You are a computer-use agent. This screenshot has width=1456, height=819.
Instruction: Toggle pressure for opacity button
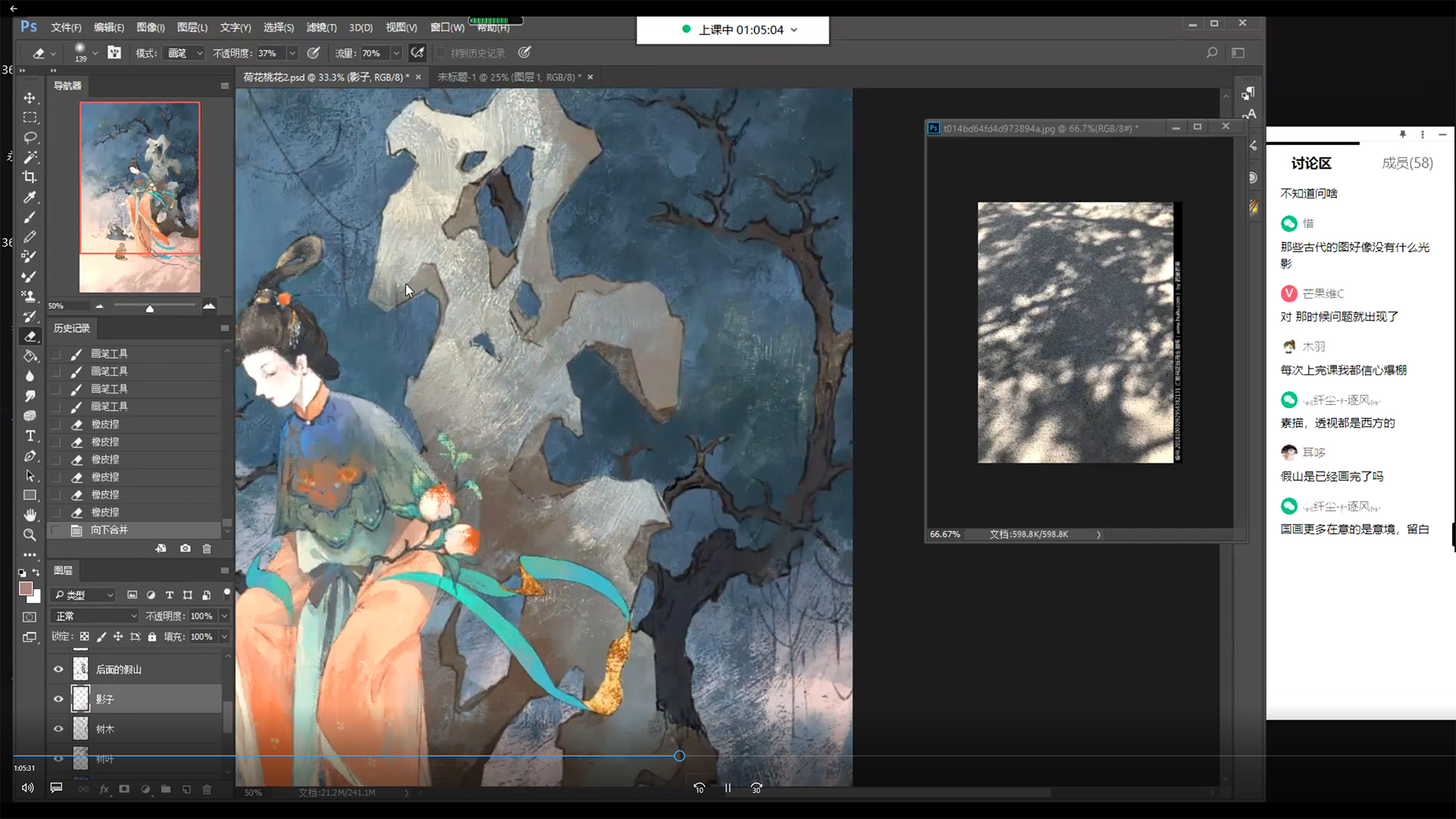click(313, 53)
